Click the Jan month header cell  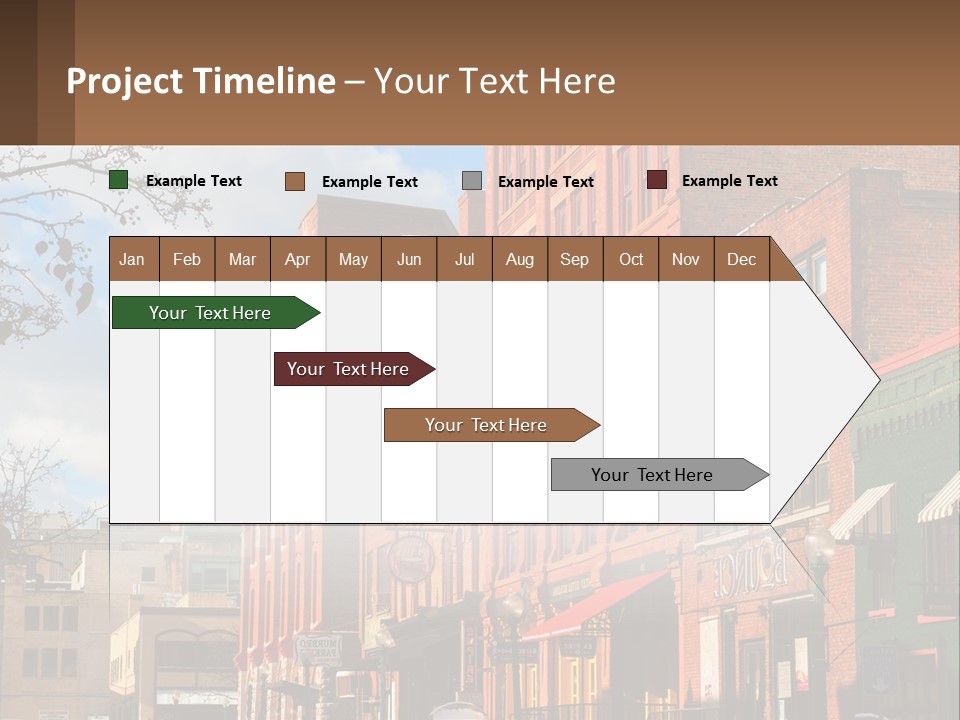[133, 259]
